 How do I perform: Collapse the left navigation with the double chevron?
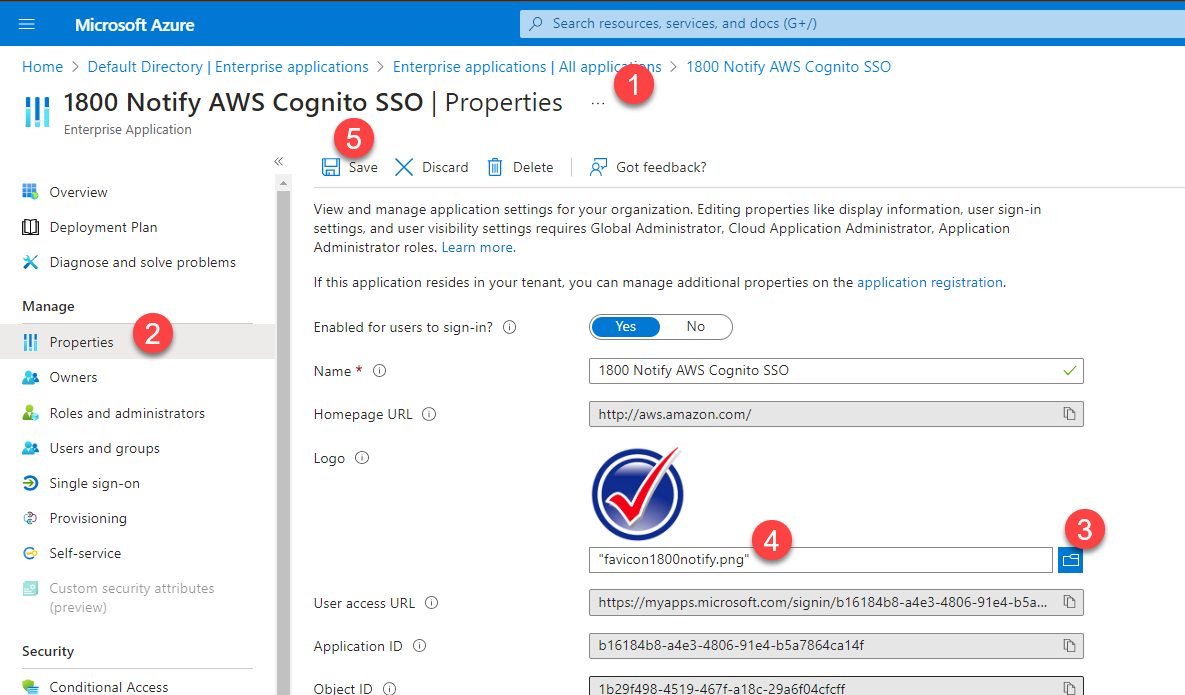[279, 161]
